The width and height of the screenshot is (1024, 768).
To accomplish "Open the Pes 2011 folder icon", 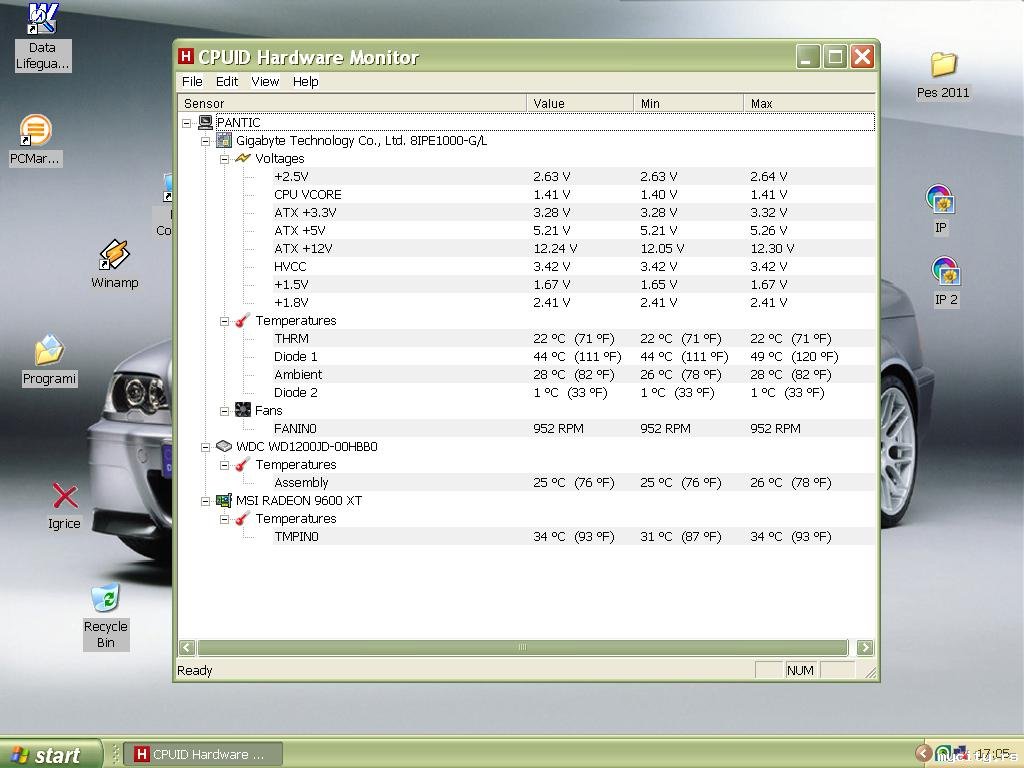I will pyautogui.click(x=943, y=66).
